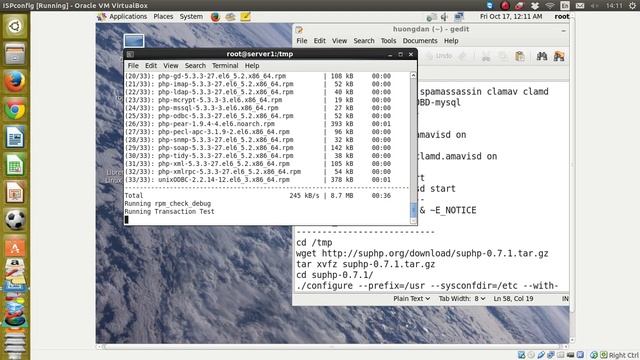The width and height of the screenshot is (640, 360).
Task: Open the Plain Text language dropdown
Action: tap(411, 299)
